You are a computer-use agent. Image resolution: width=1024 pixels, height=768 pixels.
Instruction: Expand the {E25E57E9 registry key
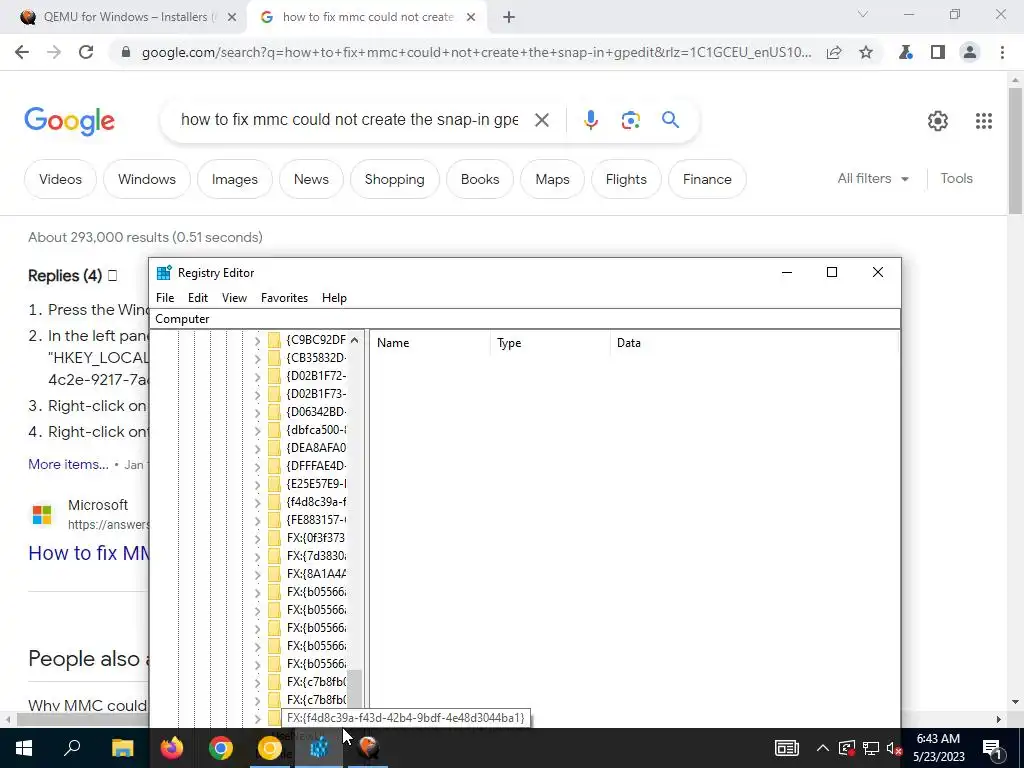coord(257,485)
